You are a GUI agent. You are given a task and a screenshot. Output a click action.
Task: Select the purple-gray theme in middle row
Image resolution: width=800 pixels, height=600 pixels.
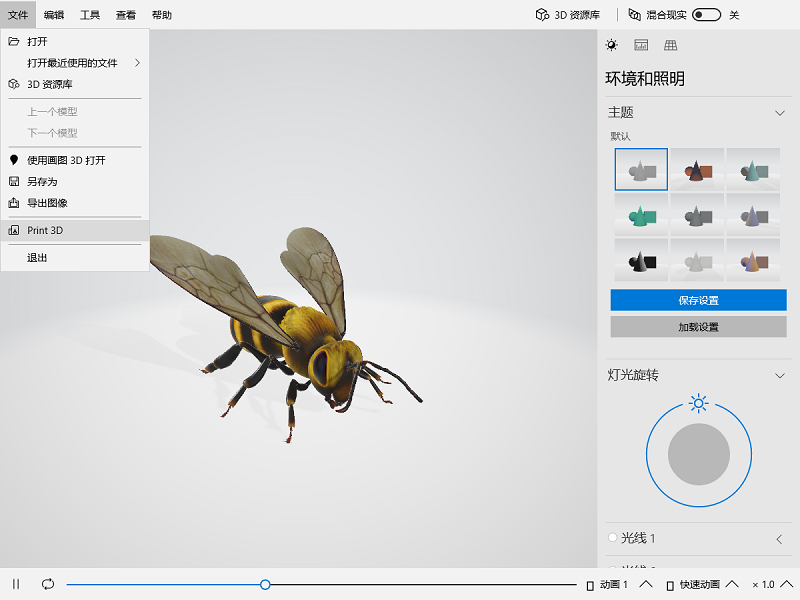point(753,215)
